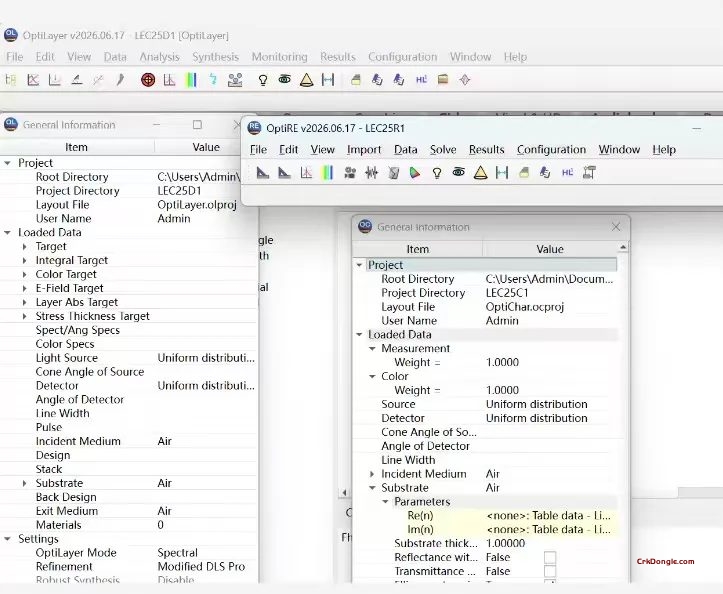Screen dimensions: 723x594
Task: Open Synthesis menu in OptiLayer
Action: click(215, 57)
